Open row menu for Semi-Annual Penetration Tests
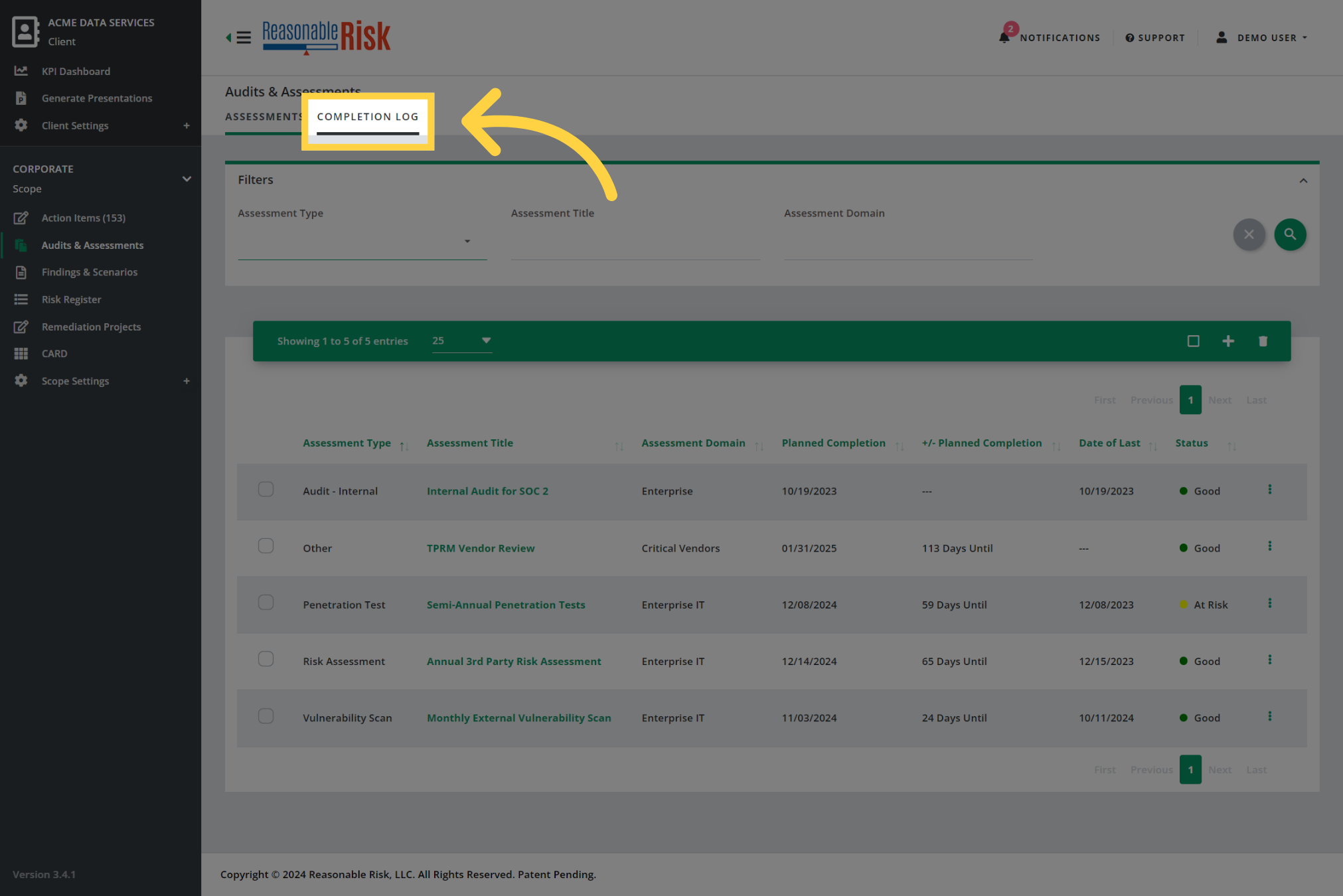This screenshot has height=896, width=1343. (x=1269, y=603)
